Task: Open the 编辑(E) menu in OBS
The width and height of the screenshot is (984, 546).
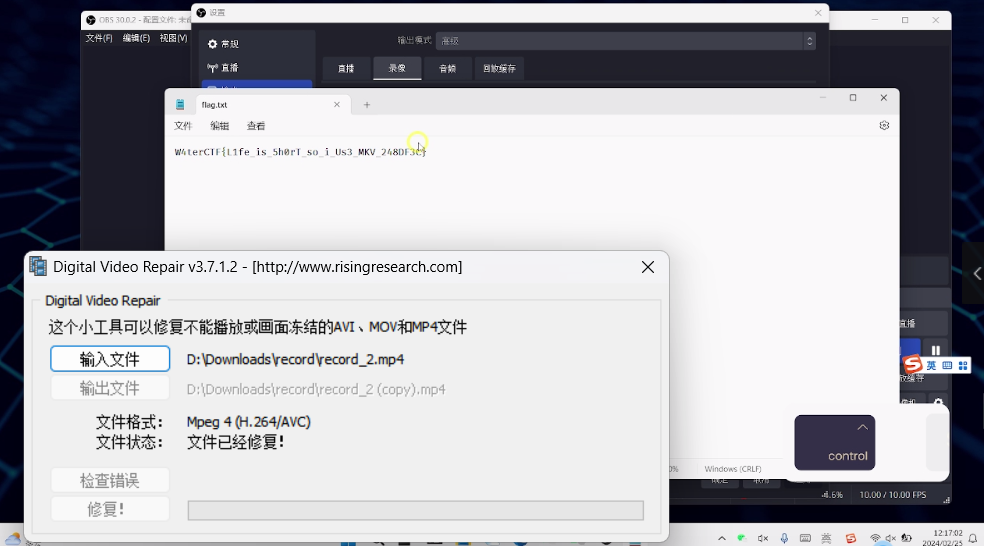Action: [x=136, y=38]
